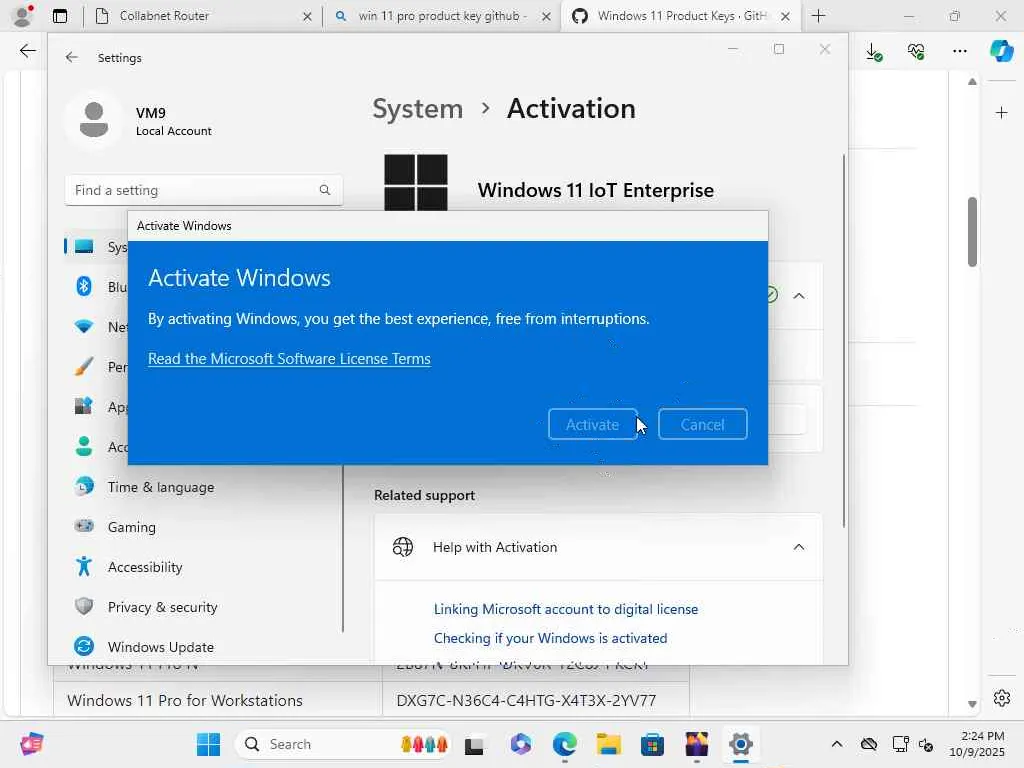This screenshot has height=768, width=1024.
Task: Open the Windows Start menu
Action: tap(208, 744)
